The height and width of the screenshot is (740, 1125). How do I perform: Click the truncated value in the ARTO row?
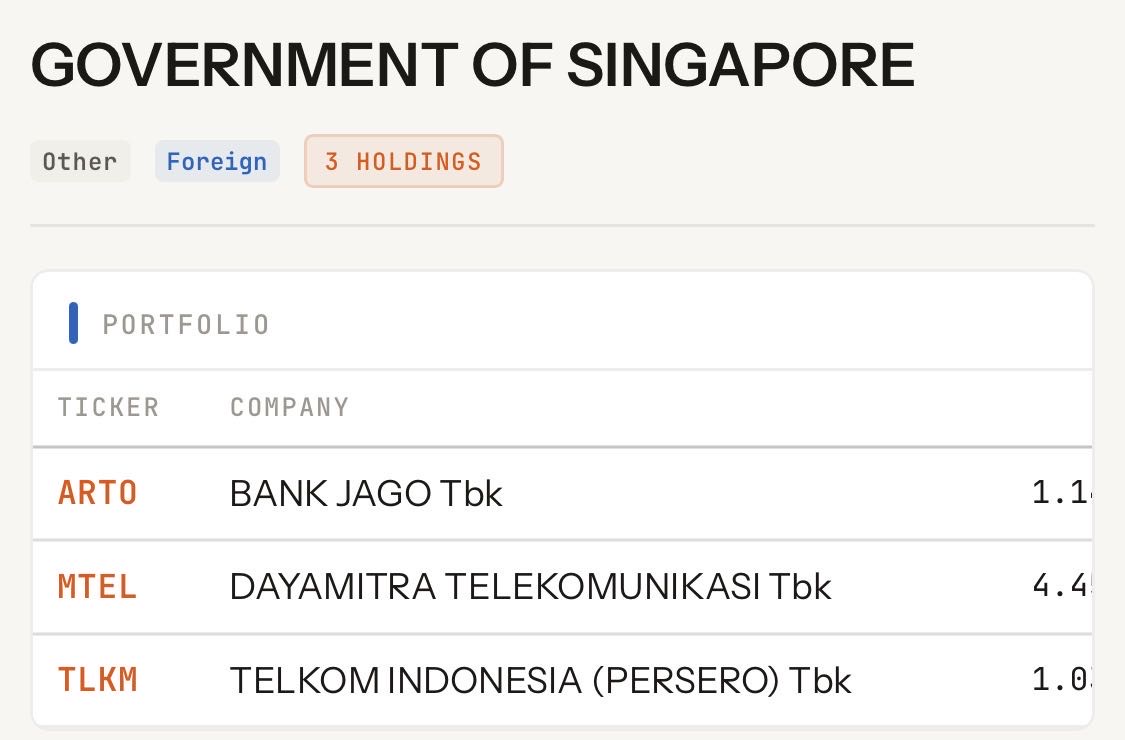click(1060, 493)
